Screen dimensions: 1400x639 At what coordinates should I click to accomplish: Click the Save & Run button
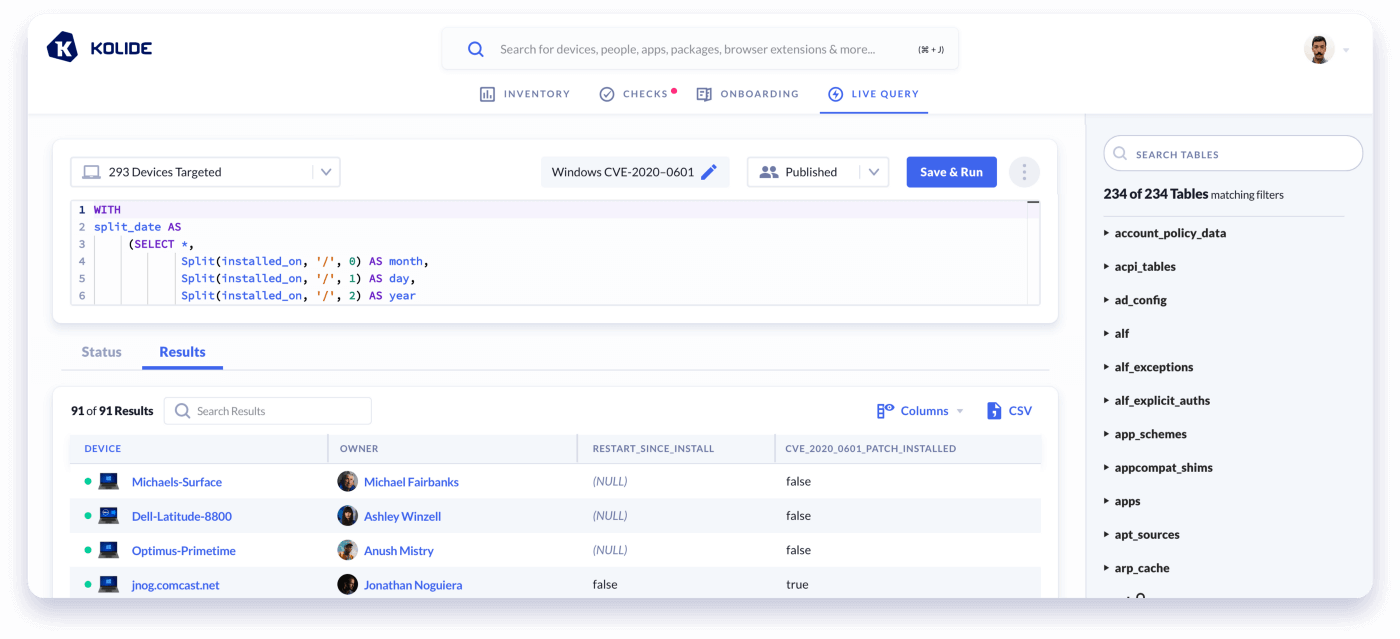point(951,171)
